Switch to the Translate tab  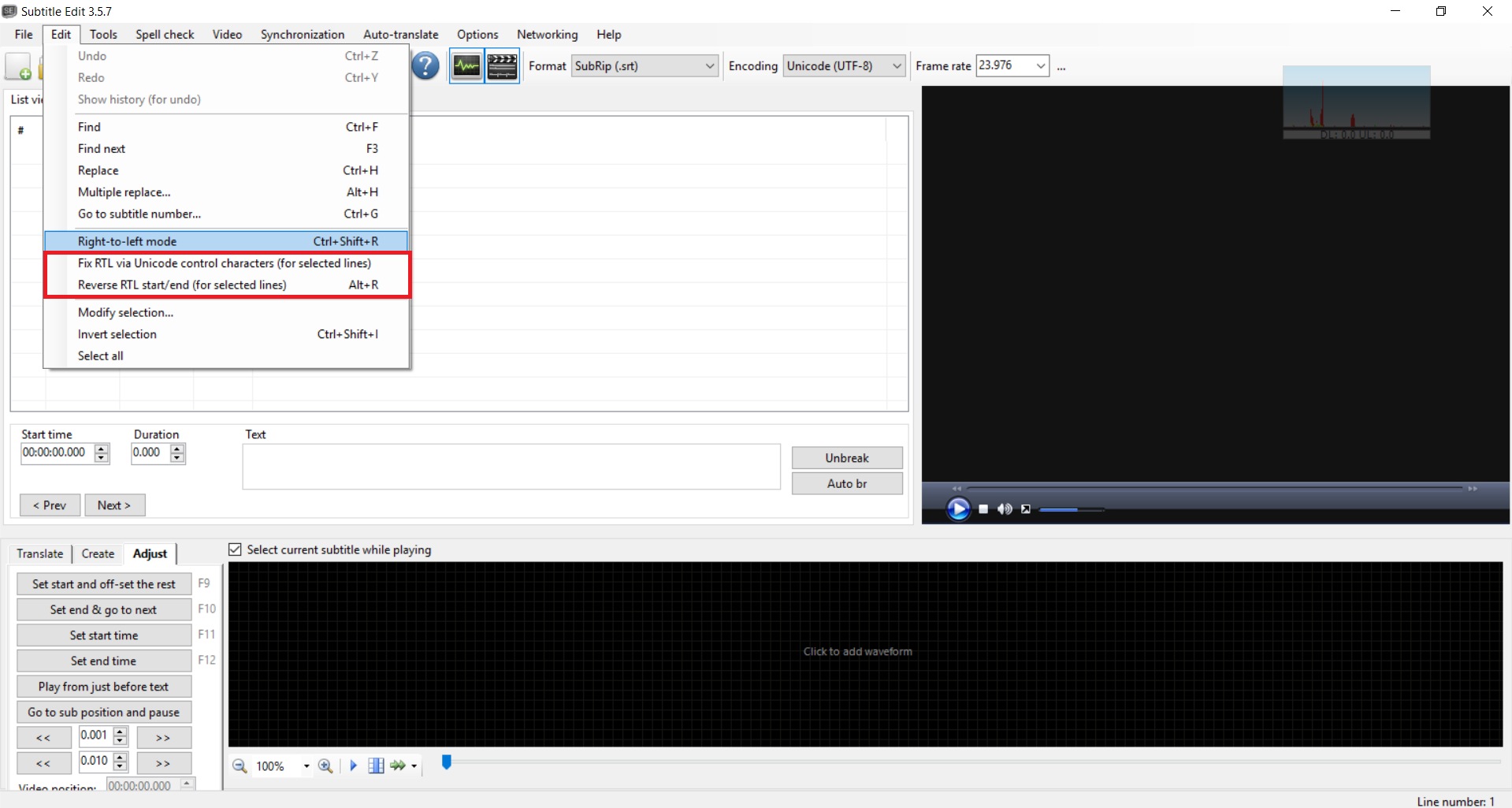click(39, 553)
